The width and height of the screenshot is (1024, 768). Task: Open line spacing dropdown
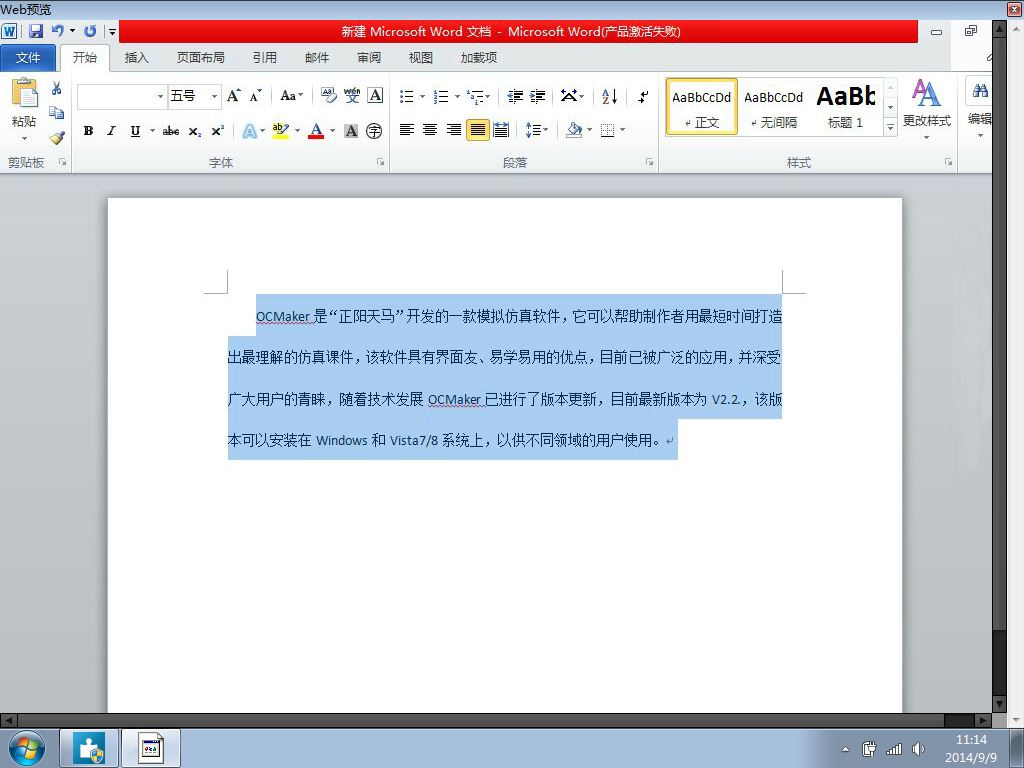[537, 130]
